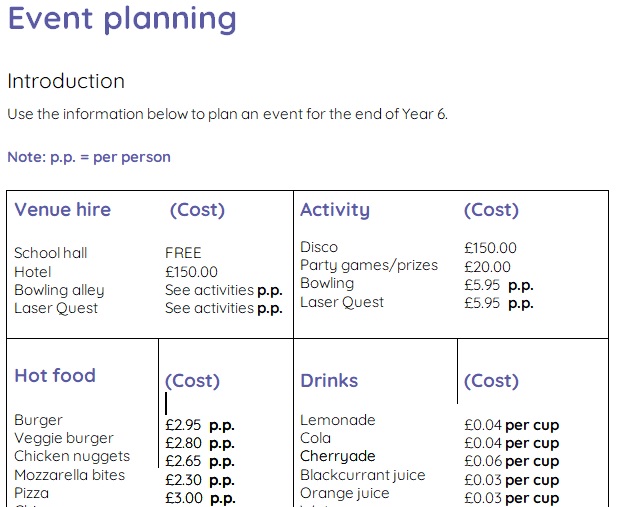Select the Venue hire heading
Image resolution: width=617 pixels, height=507 pixels.
[63, 209]
